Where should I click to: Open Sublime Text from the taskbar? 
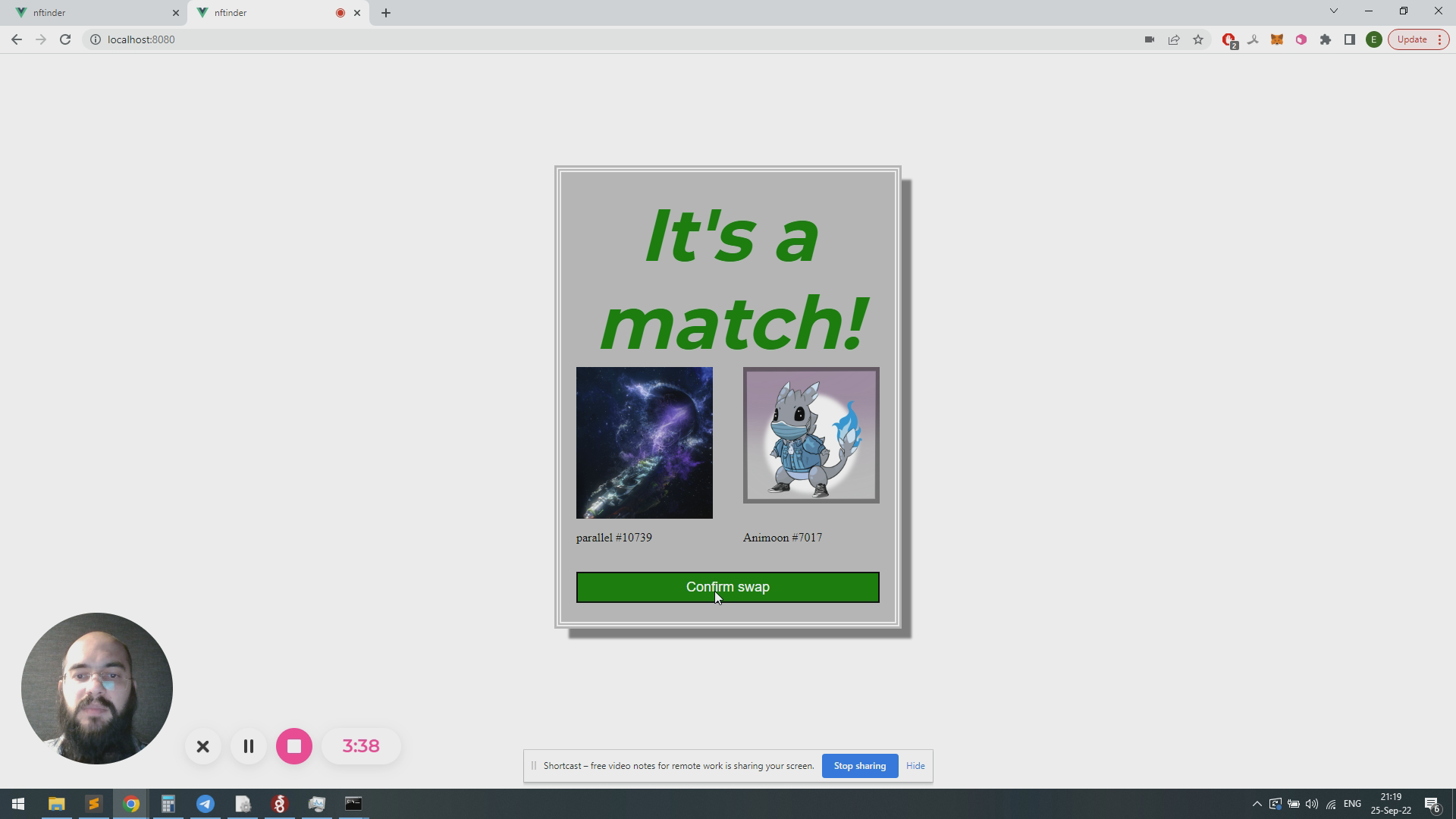click(93, 804)
